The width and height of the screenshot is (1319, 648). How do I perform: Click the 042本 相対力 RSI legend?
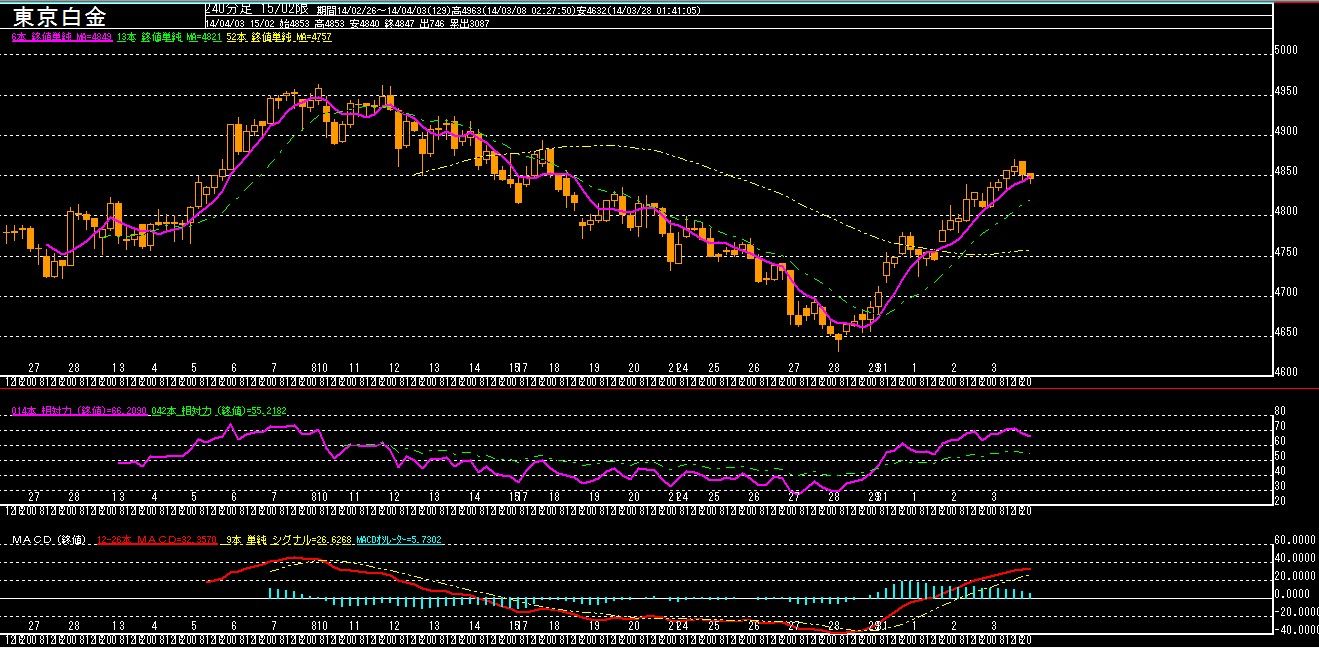[219, 411]
